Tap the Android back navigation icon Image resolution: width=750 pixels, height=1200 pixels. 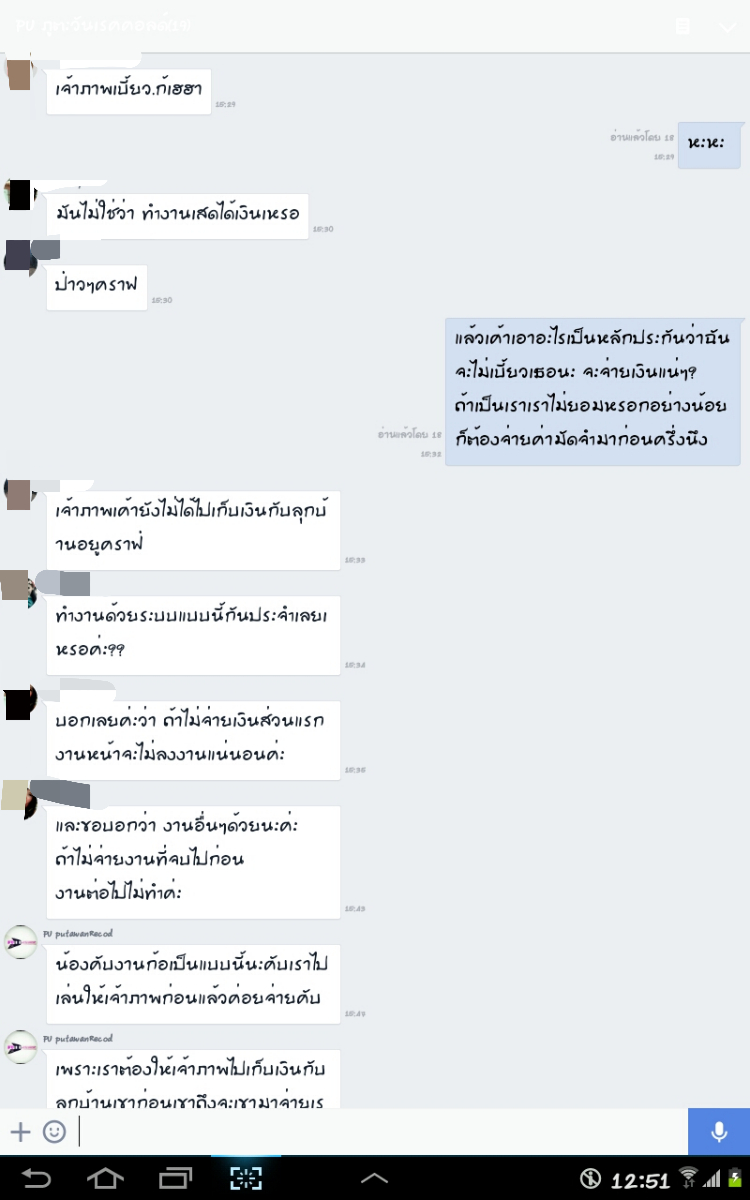37,1178
